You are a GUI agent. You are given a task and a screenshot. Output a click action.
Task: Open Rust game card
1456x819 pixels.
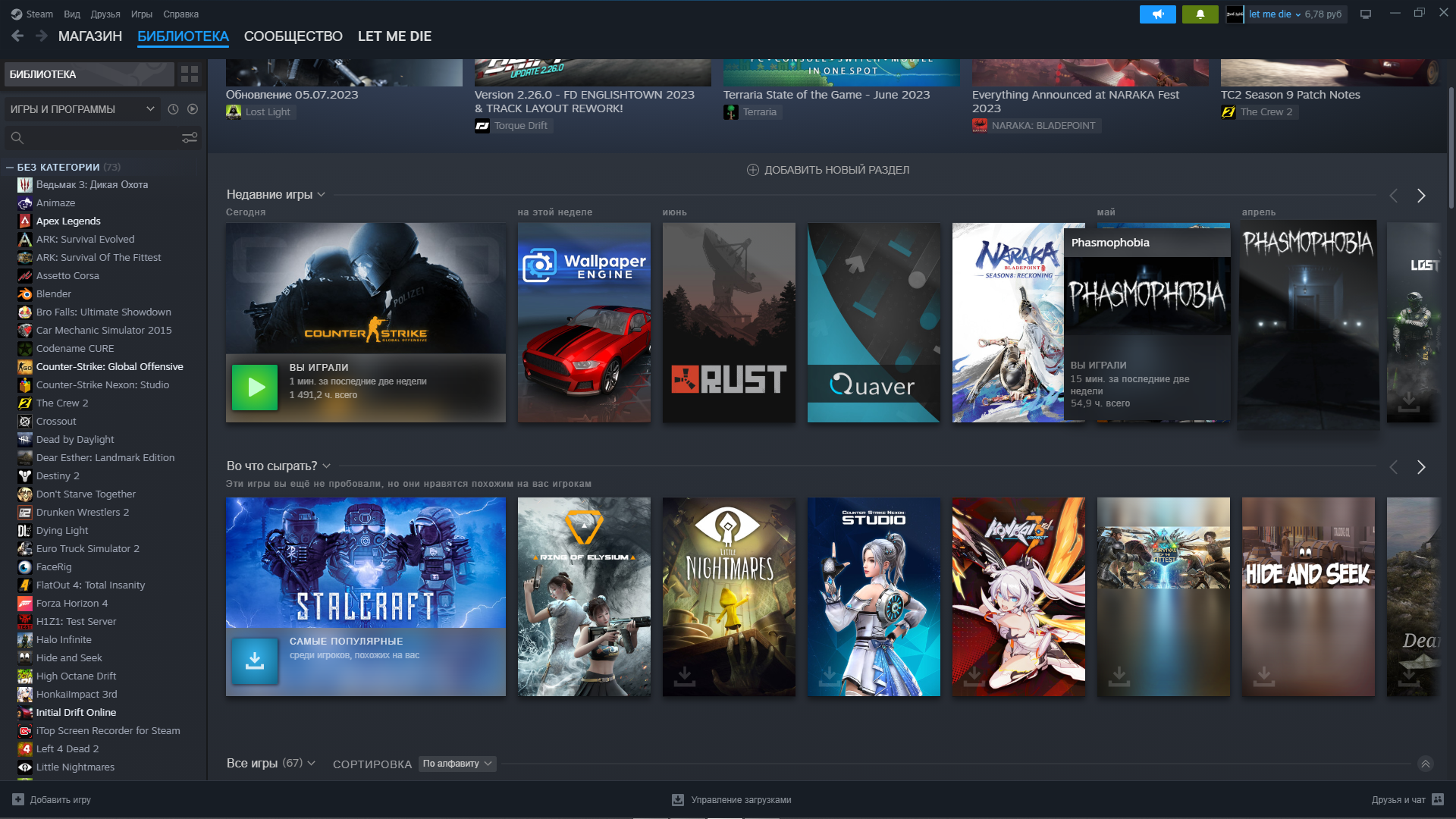click(x=729, y=322)
